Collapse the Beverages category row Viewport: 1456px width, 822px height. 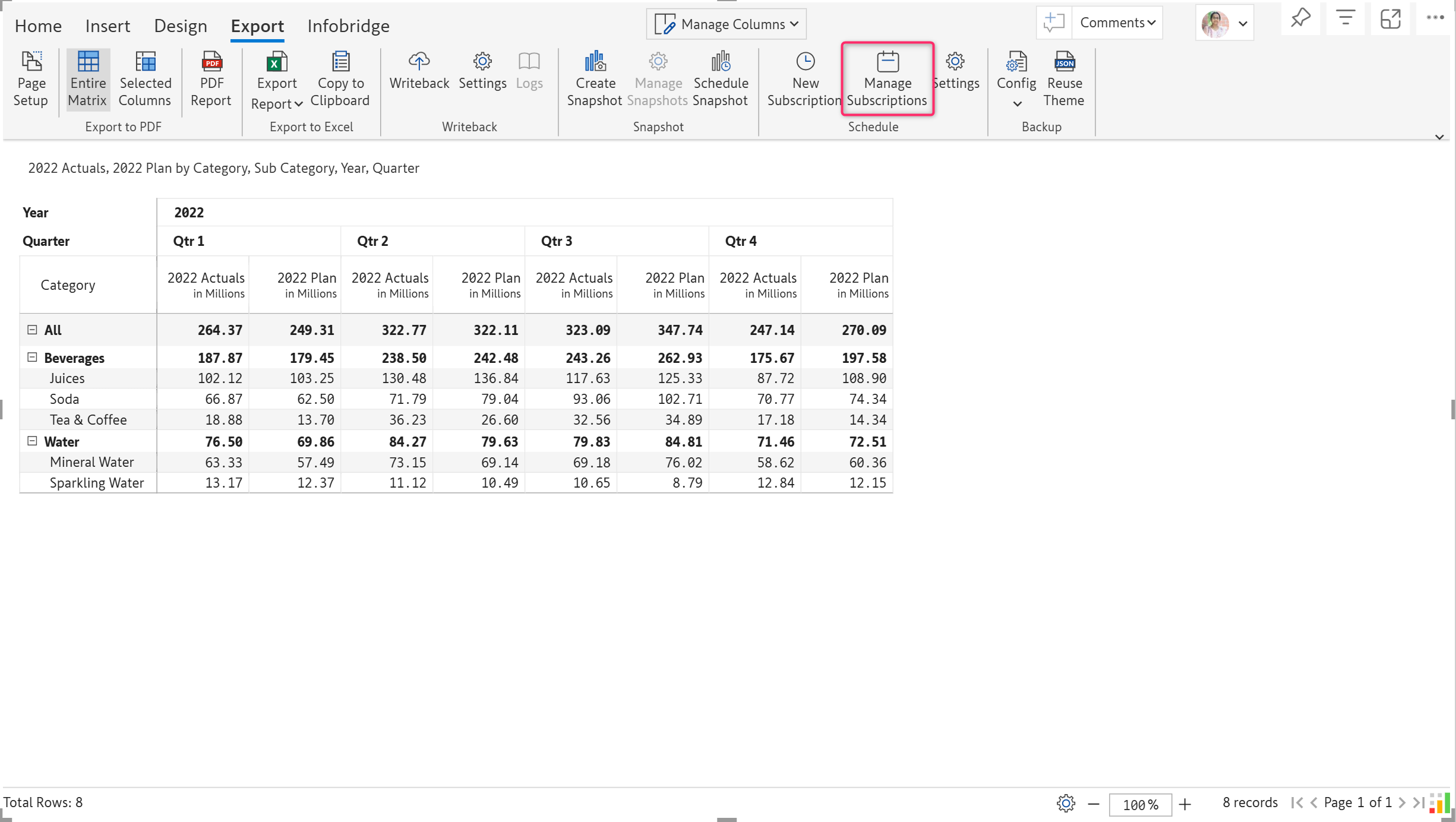click(33, 358)
